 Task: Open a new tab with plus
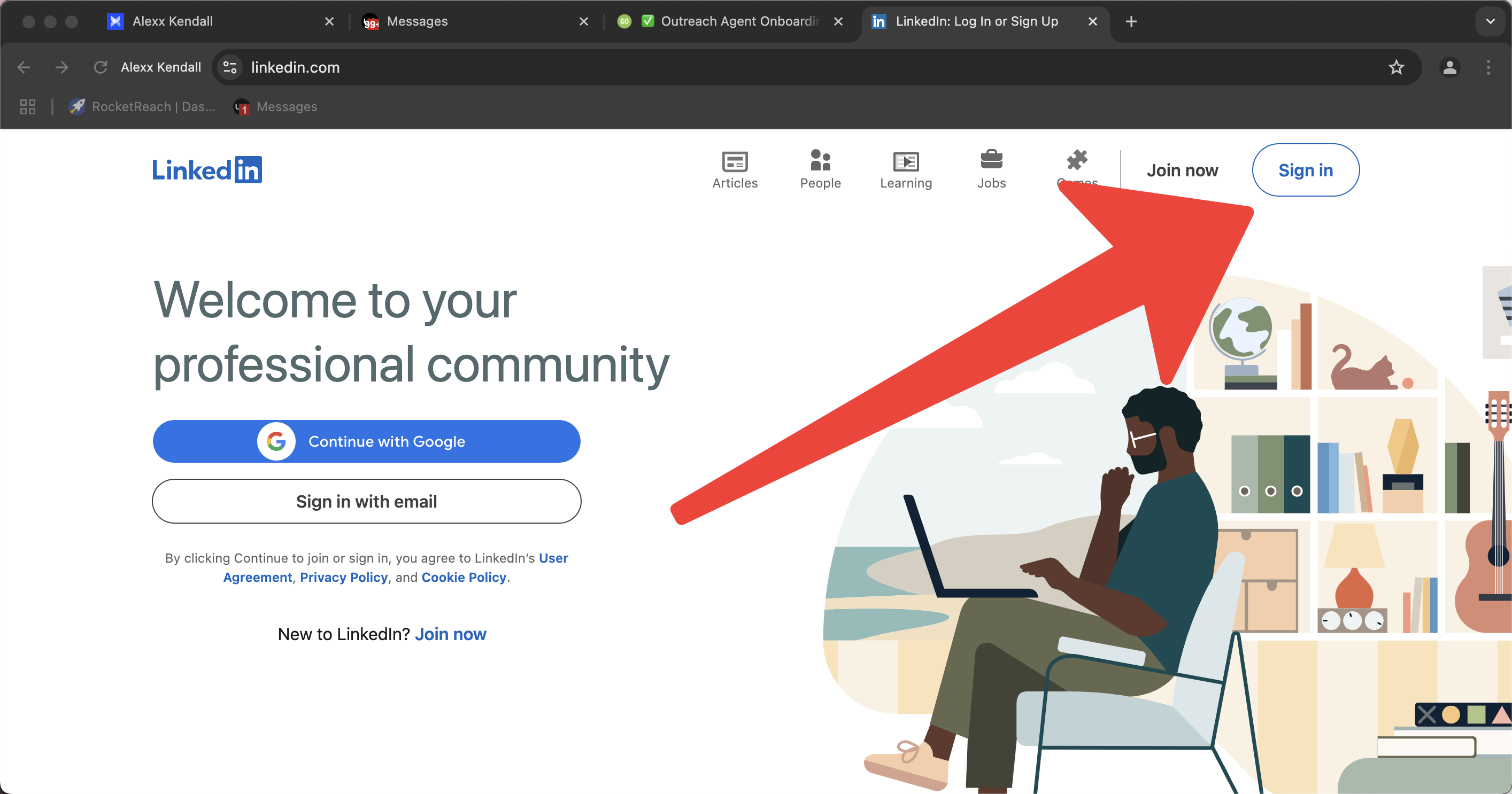coord(1131,22)
